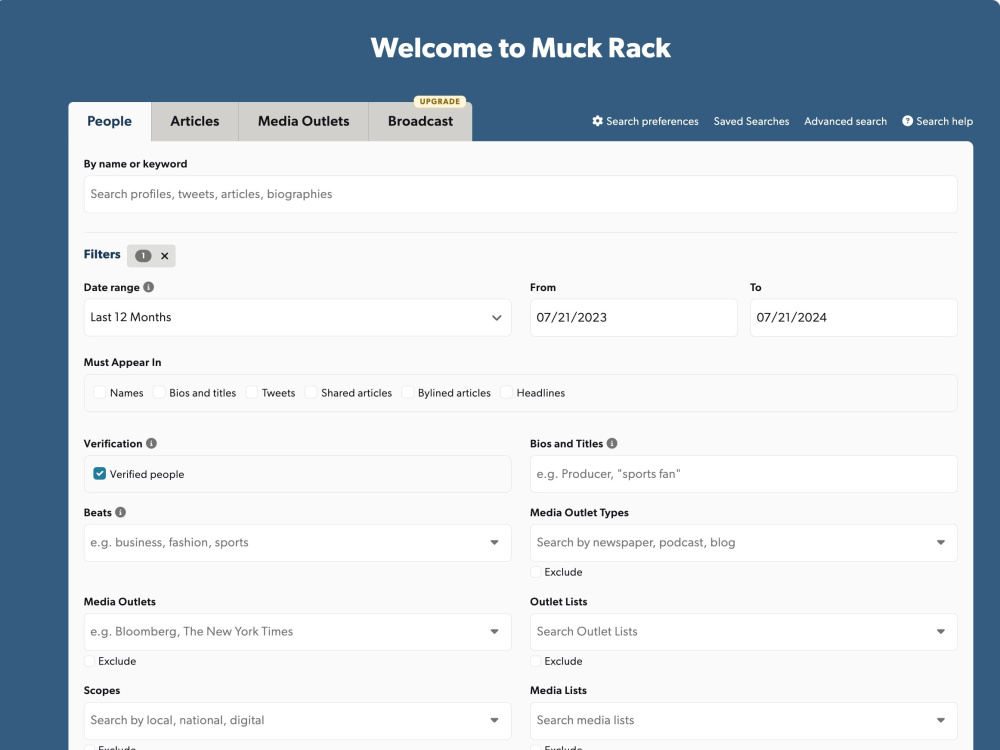Expand the Beats dropdown arrow

pos(494,543)
